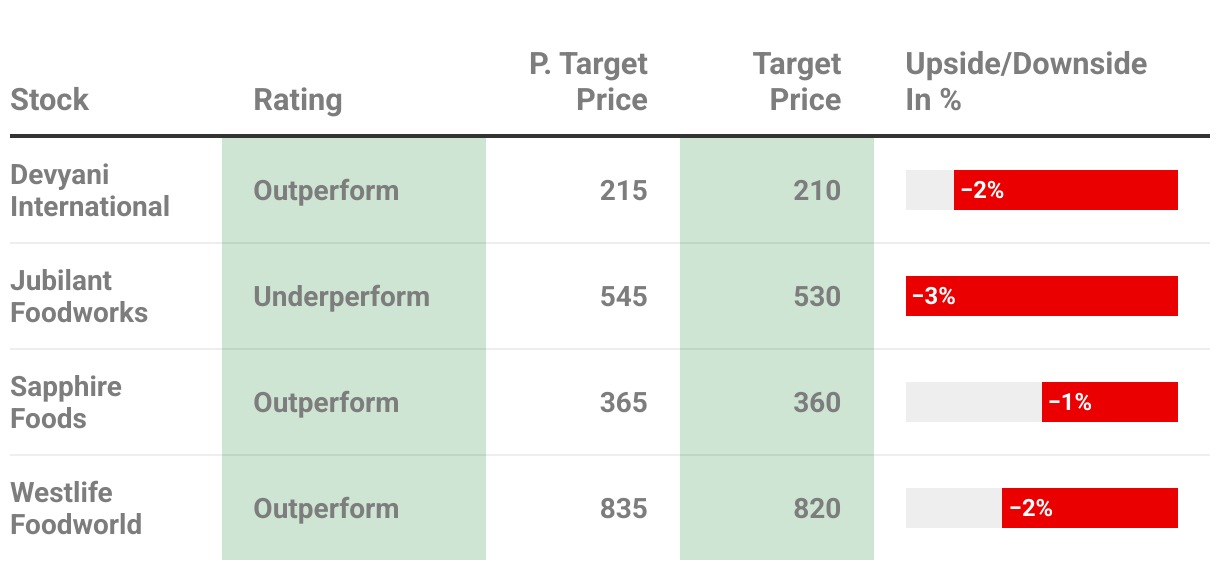Click target price 820 cell
Image resolution: width=1220 pixels, height=570 pixels.
pyautogui.click(x=816, y=509)
